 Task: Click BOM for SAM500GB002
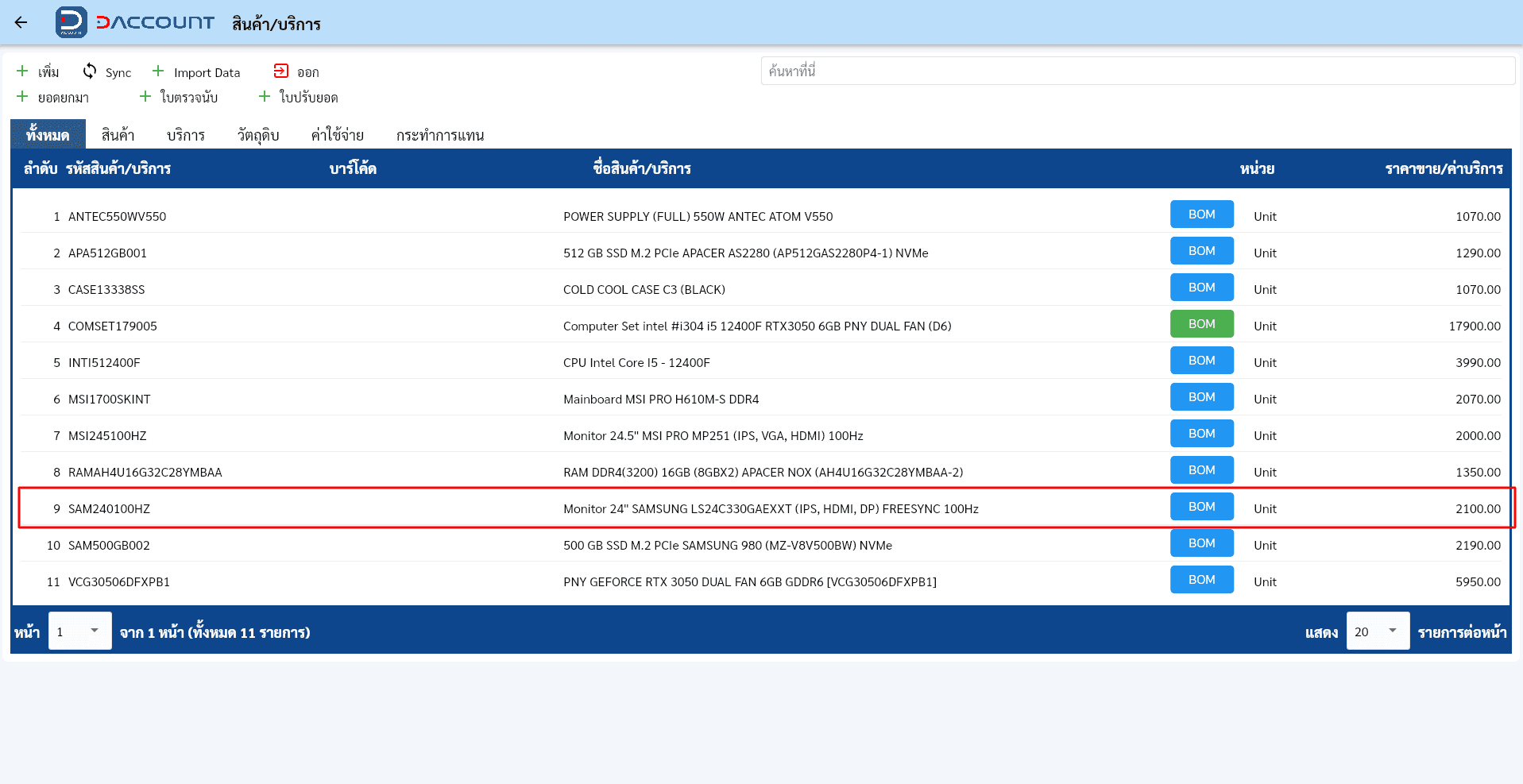1202,543
